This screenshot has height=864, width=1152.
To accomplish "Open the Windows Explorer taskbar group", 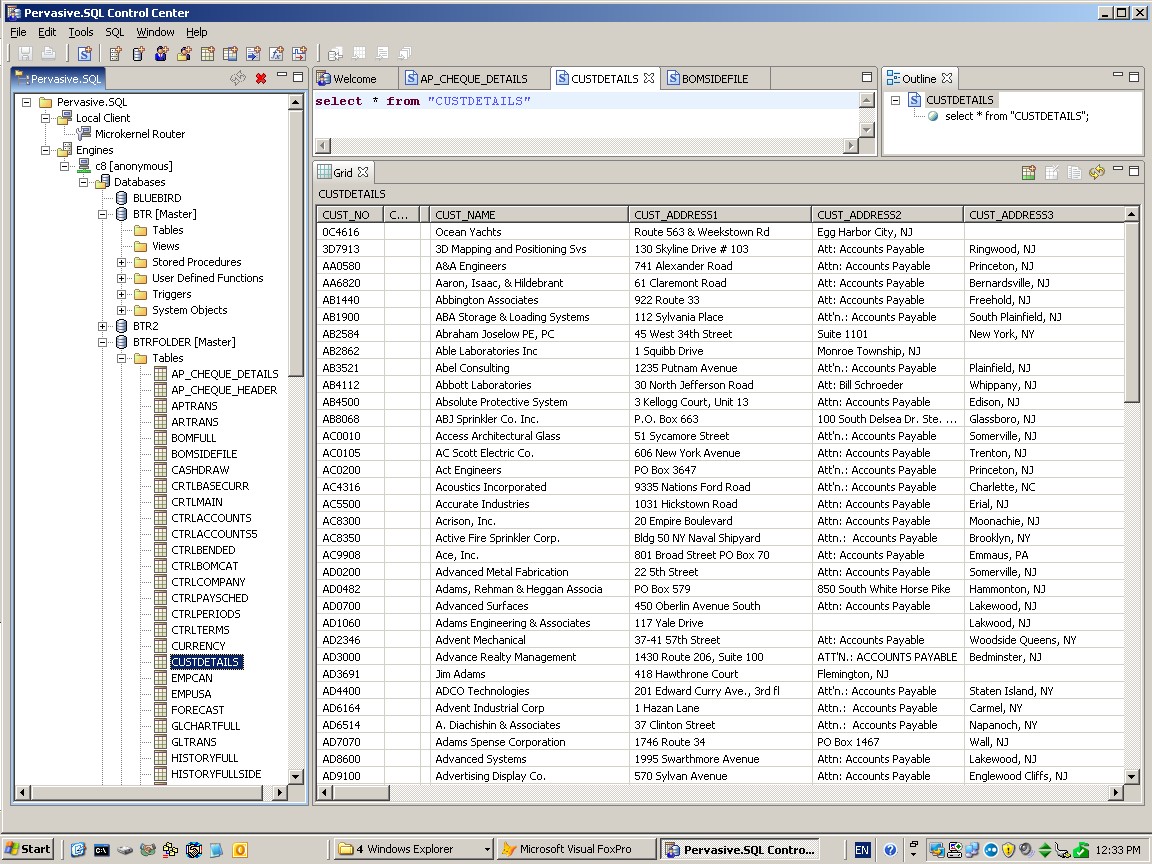I will click(414, 849).
